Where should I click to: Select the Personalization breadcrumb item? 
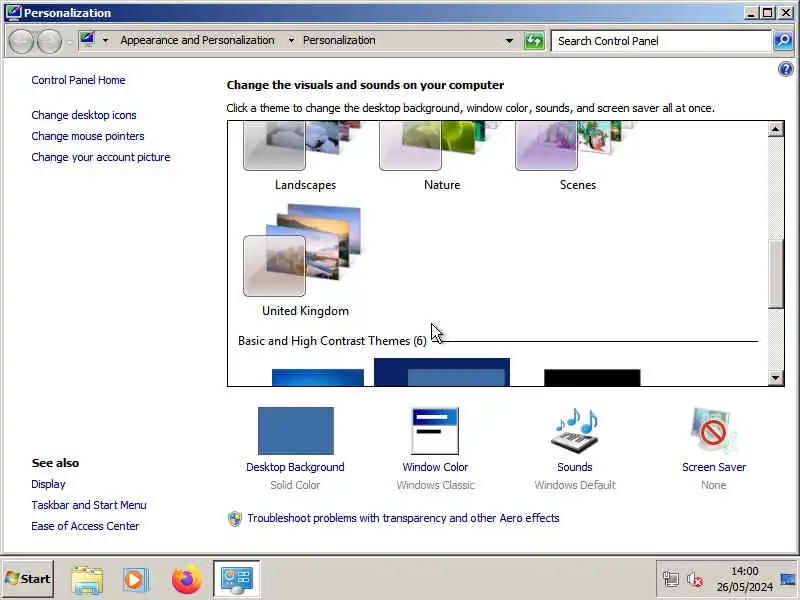339,40
